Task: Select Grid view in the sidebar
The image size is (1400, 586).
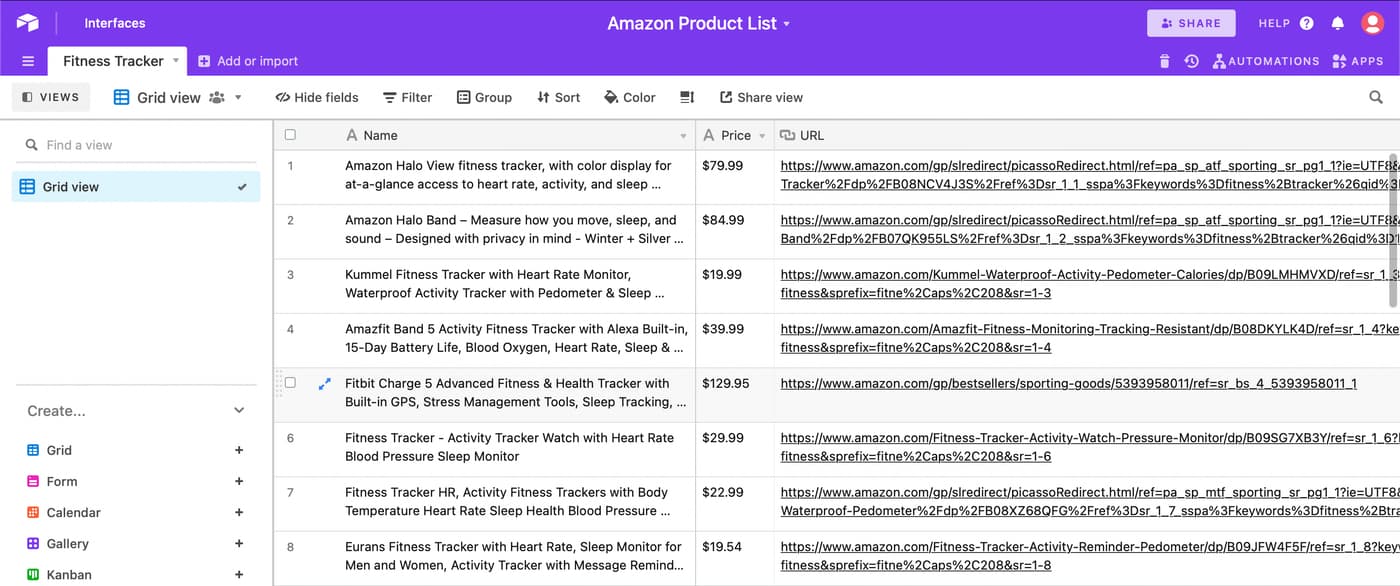Action: pos(136,187)
